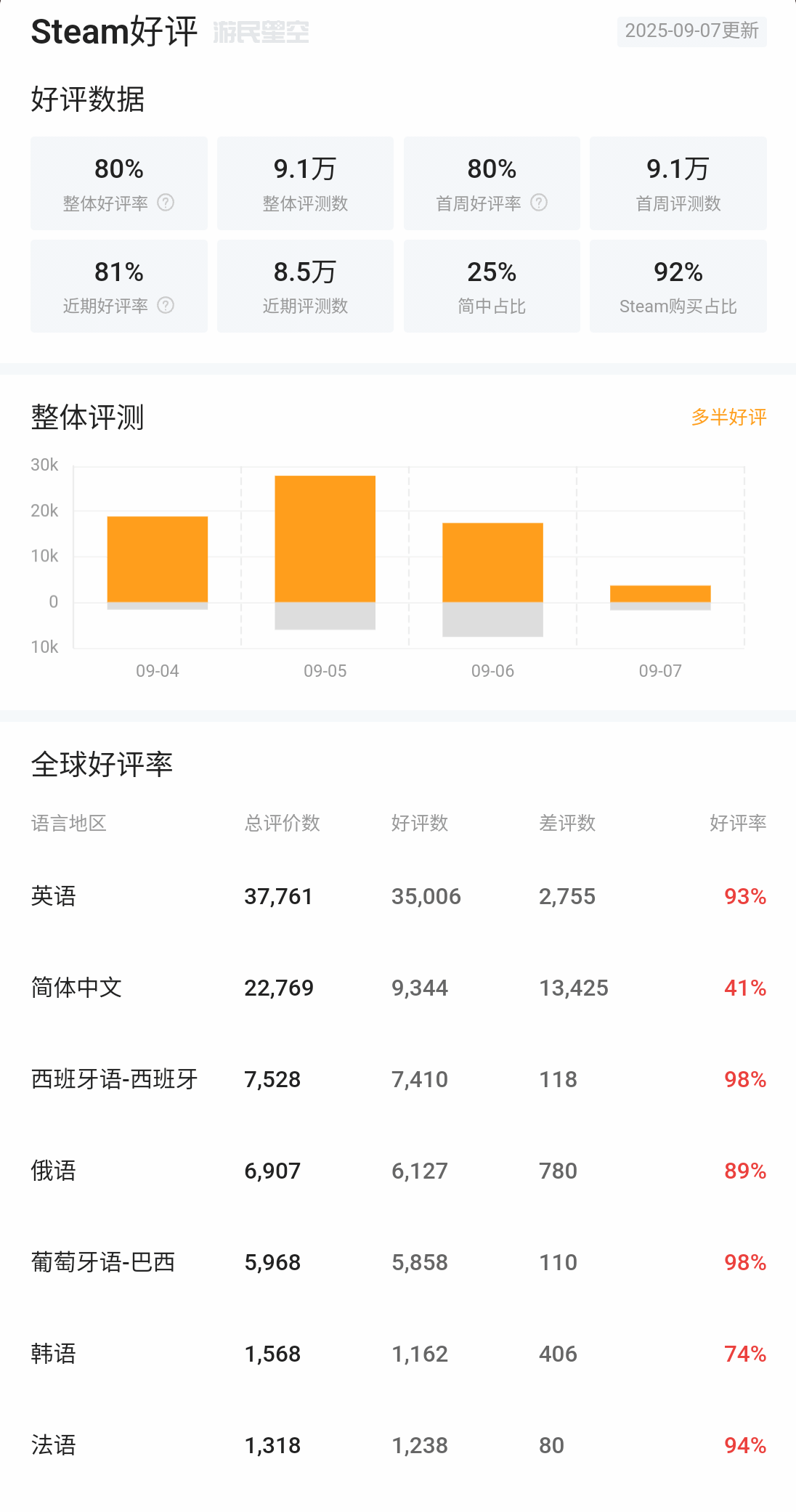Open the 9.1万 整体评测数 card
Screen dimensions: 796x1512
(x=305, y=183)
